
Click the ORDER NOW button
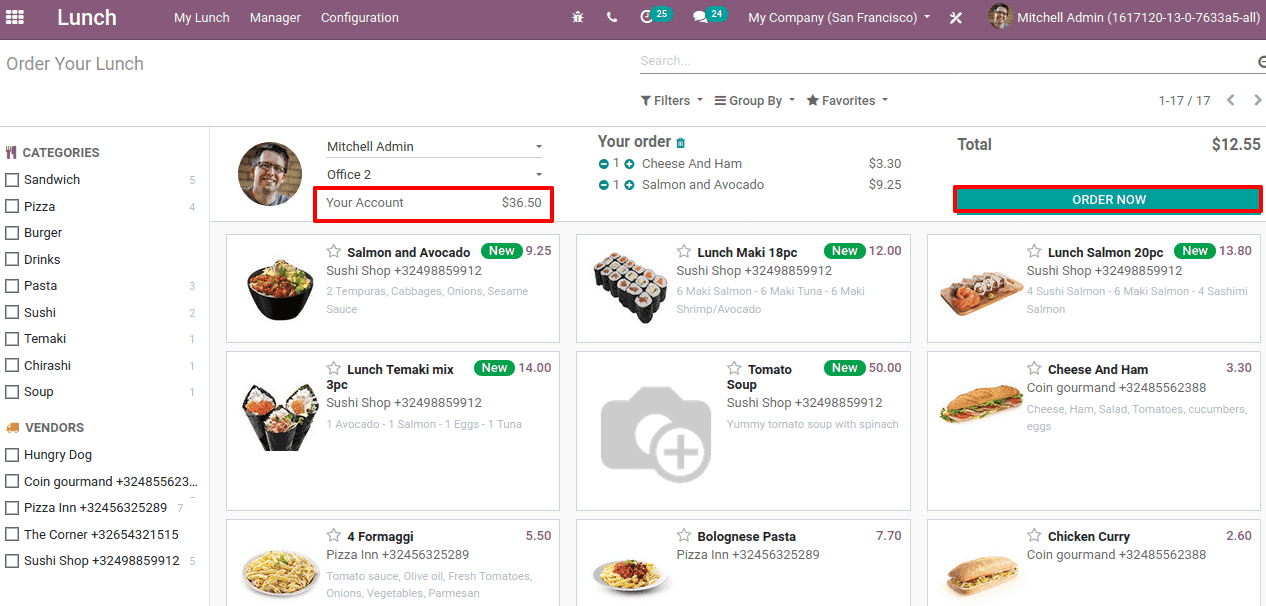pos(1108,200)
